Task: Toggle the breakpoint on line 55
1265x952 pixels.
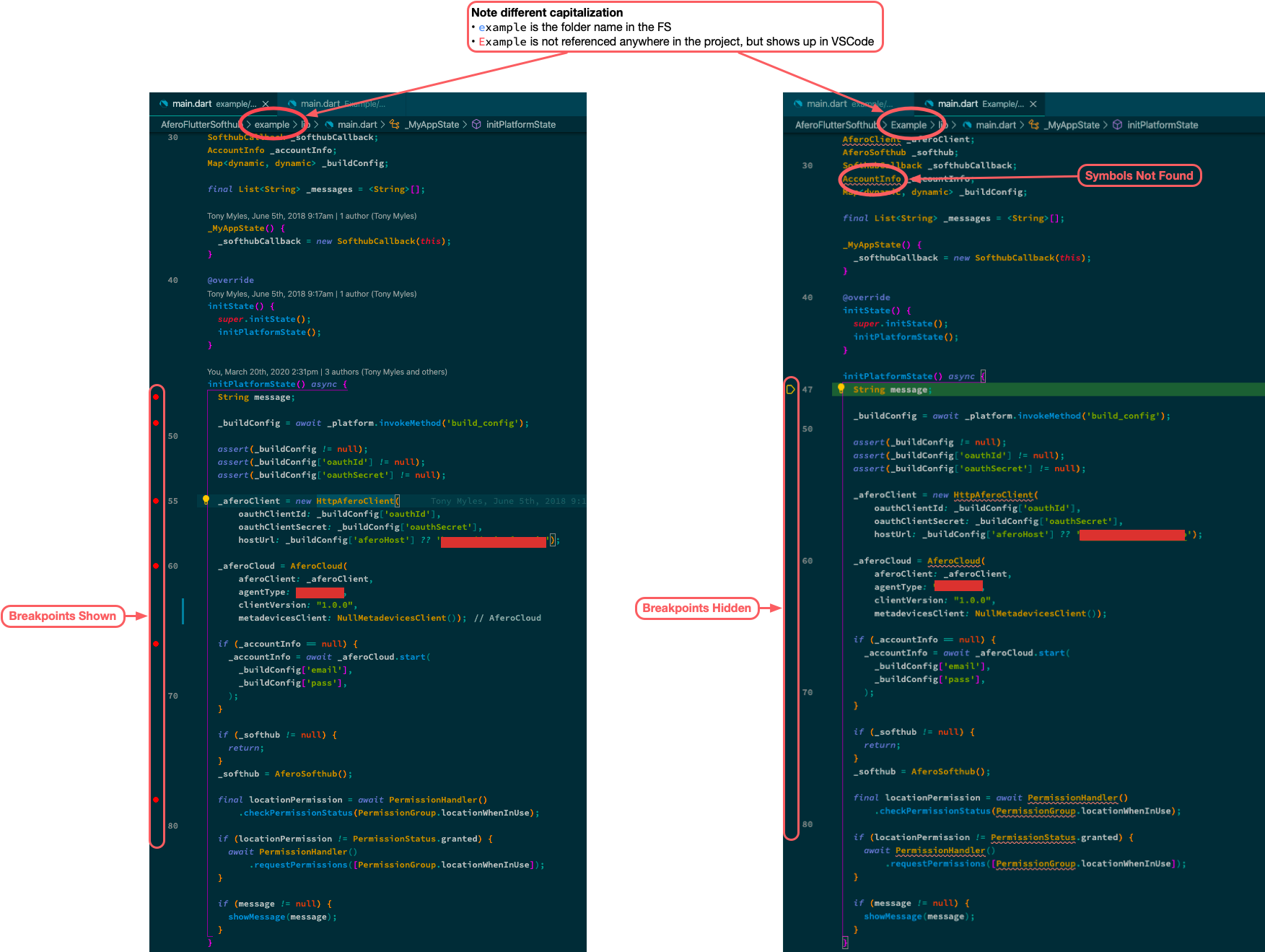Action: pos(157,500)
